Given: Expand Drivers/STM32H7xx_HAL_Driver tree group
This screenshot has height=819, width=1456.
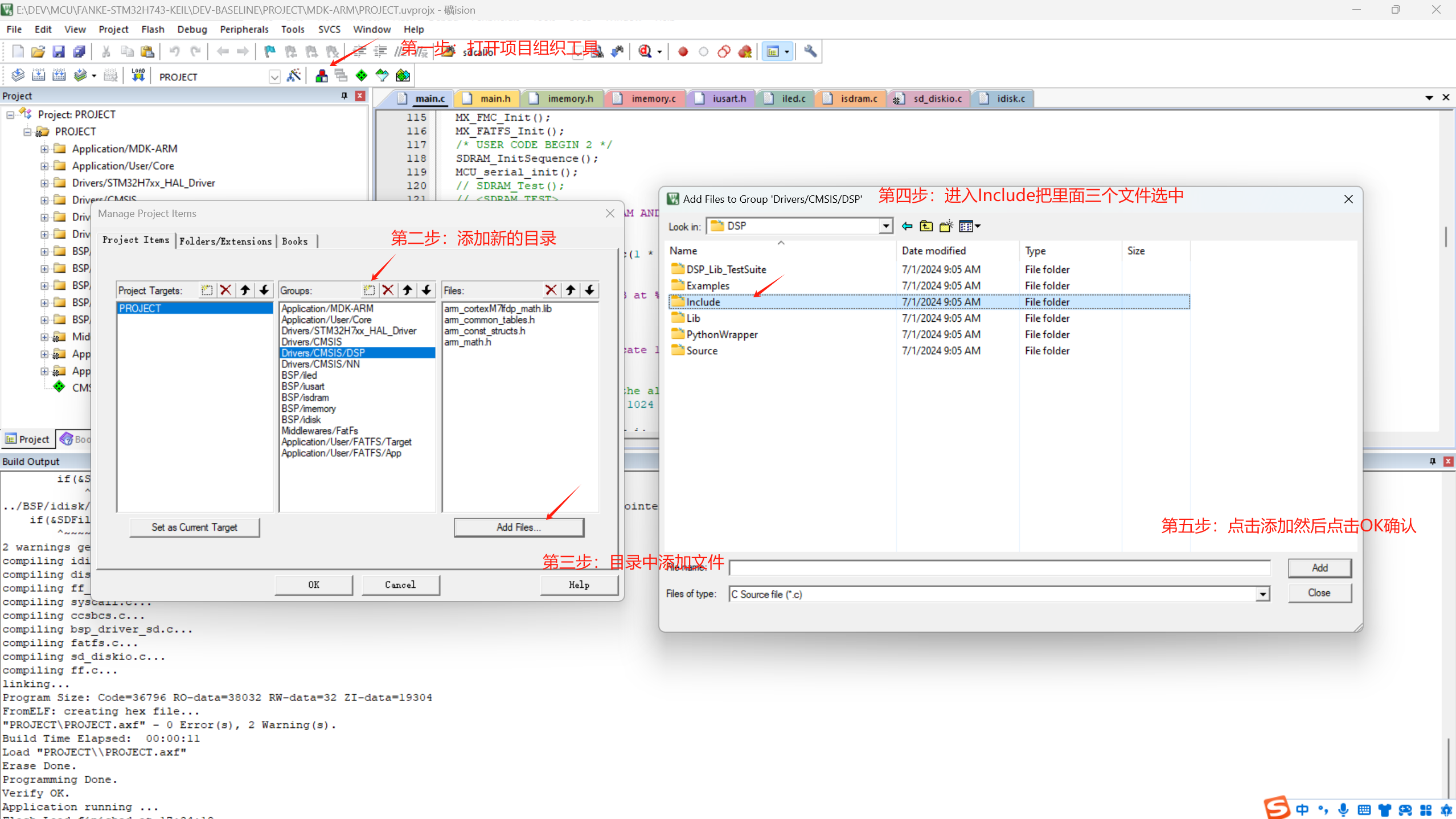Looking at the screenshot, I should click(x=44, y=183).
